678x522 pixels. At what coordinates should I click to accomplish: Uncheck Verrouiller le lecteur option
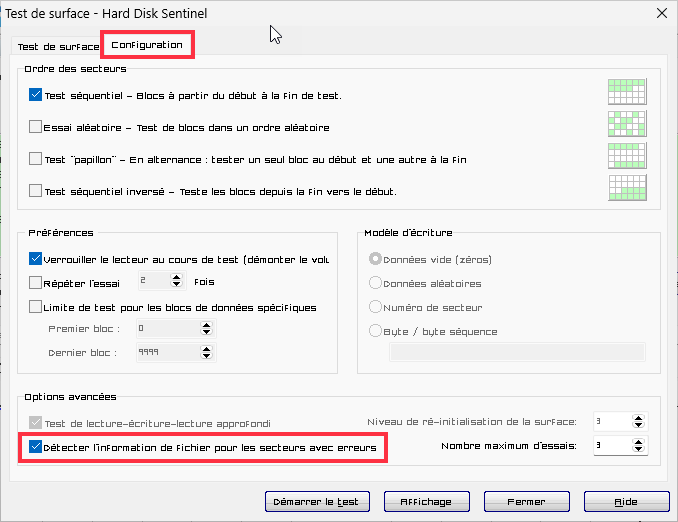coord(36,259)
